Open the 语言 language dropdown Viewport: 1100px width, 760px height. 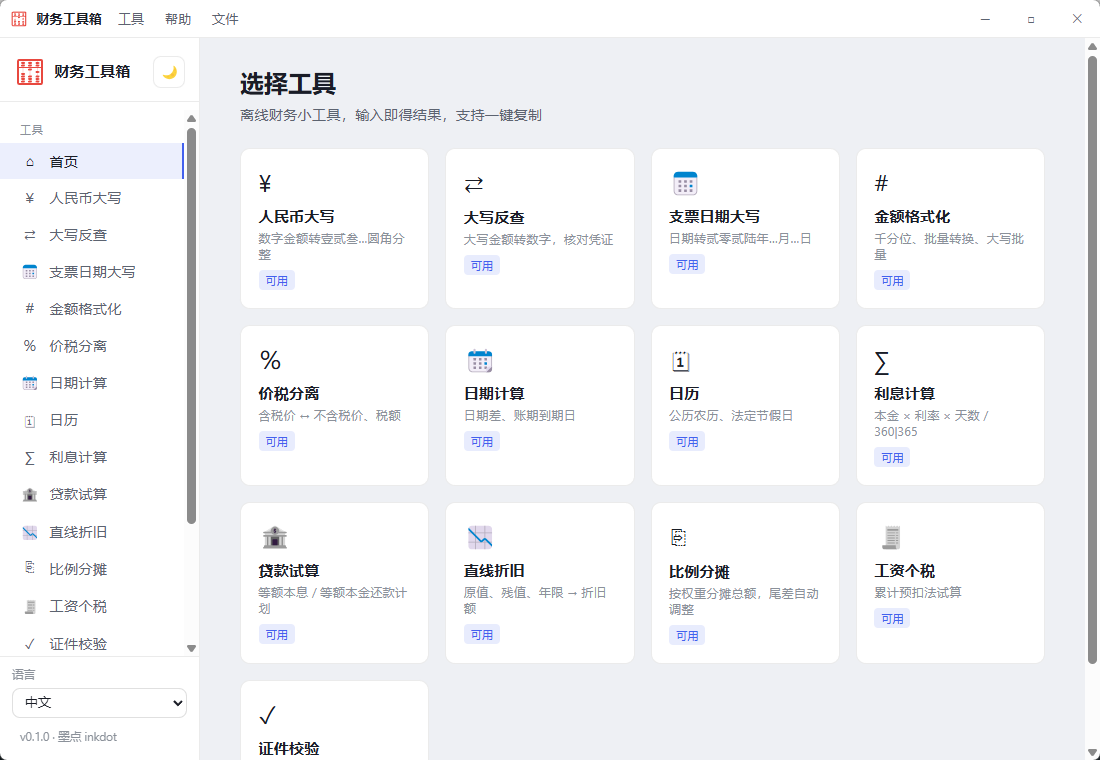(100, 702)
